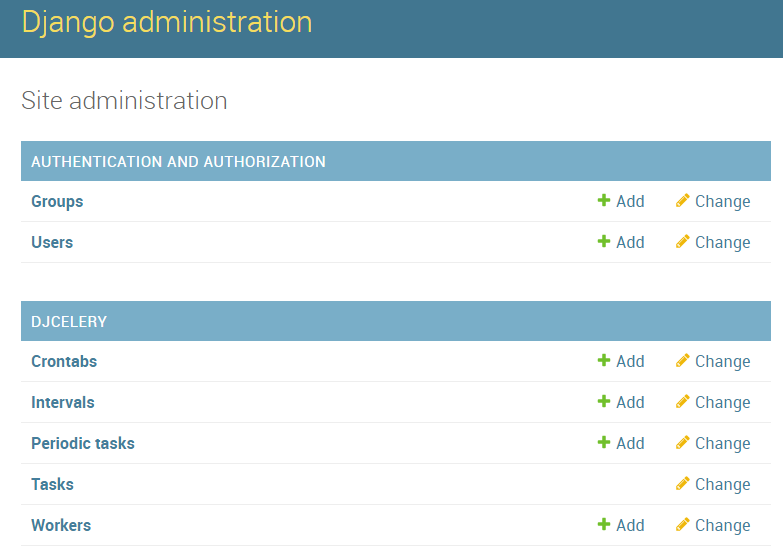
Task: Open the Users model list
Action: click(x=52, y=243)
